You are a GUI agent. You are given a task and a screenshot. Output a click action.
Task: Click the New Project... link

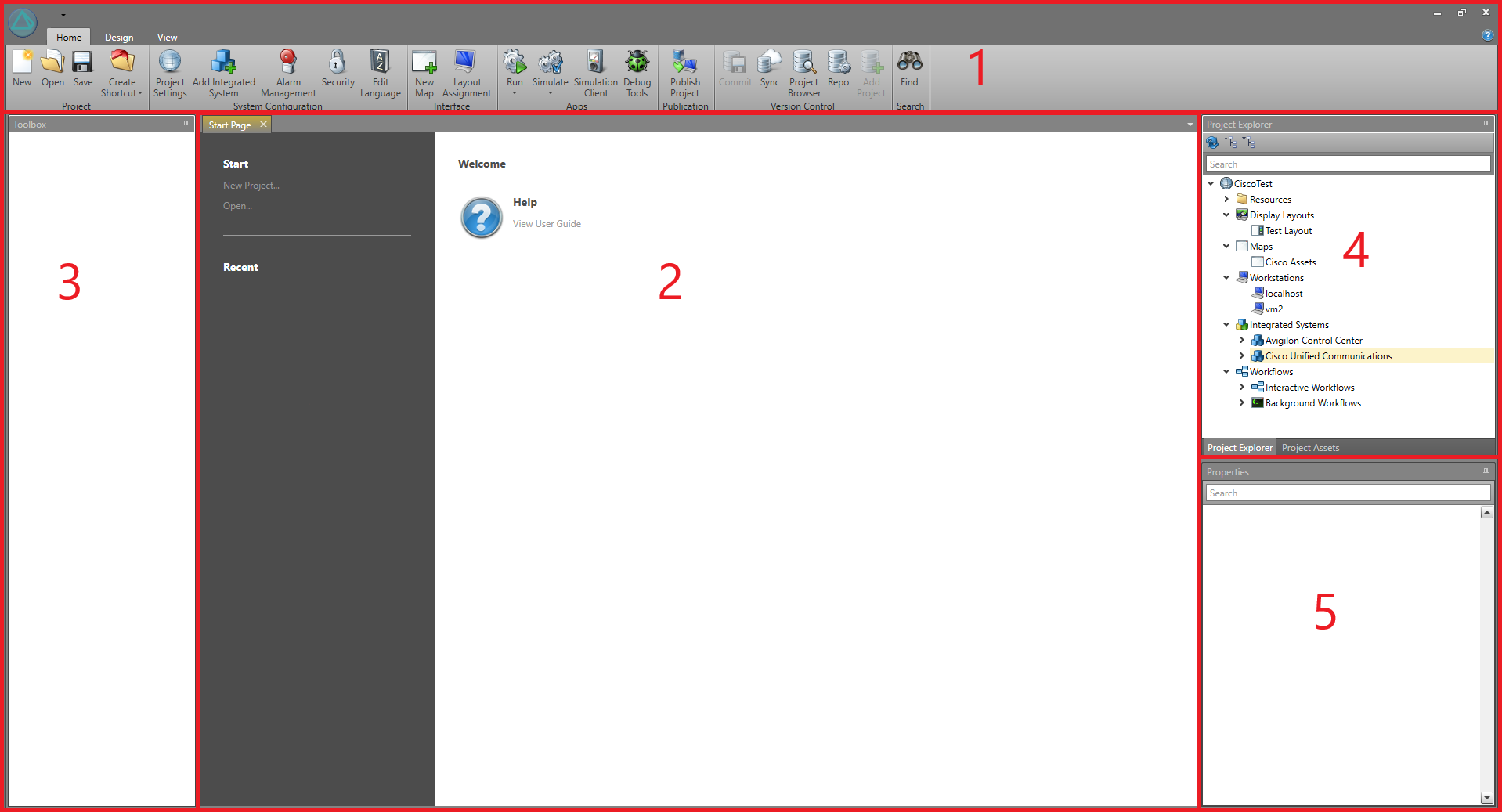pyautogui.click(x=251, y=186)
